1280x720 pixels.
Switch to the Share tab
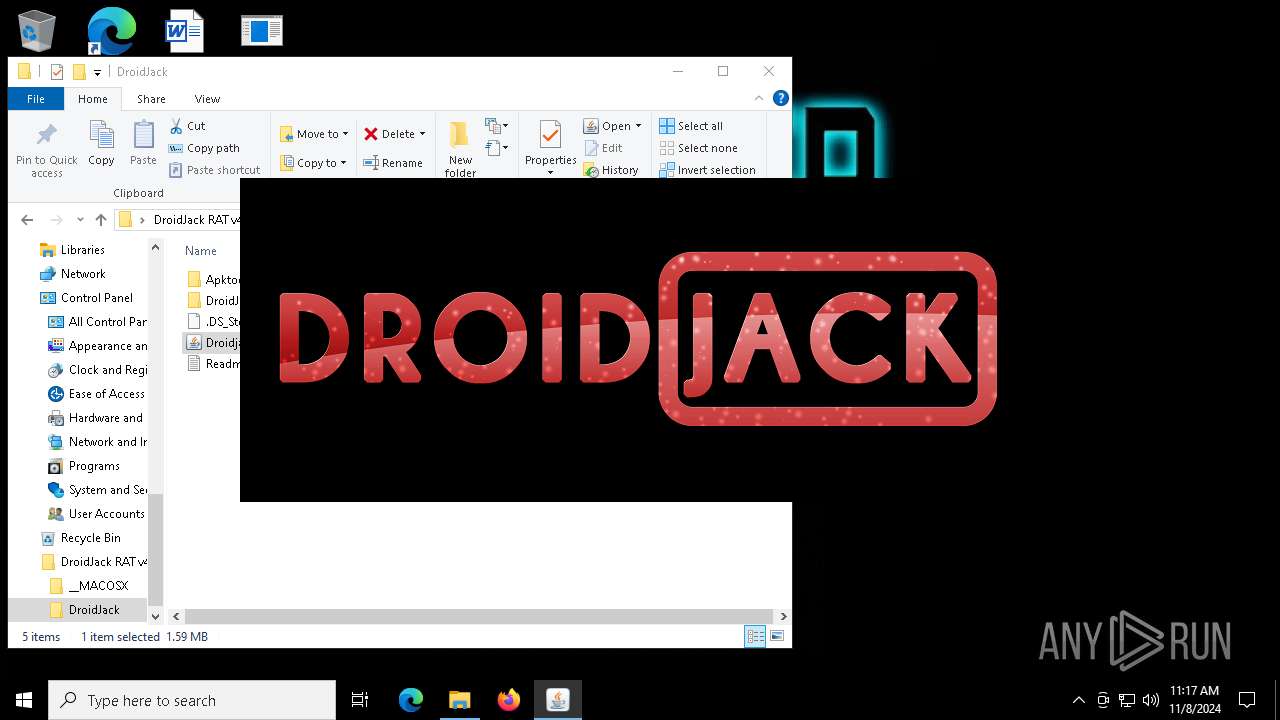point(151,99)
